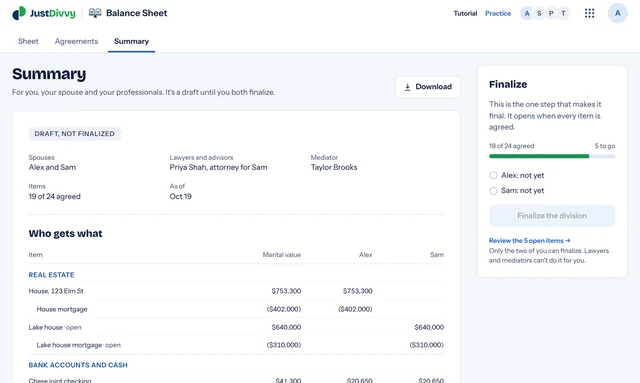Select the House mortgage row label
This screenshot has height=383, width=640.
pos(62,309)
